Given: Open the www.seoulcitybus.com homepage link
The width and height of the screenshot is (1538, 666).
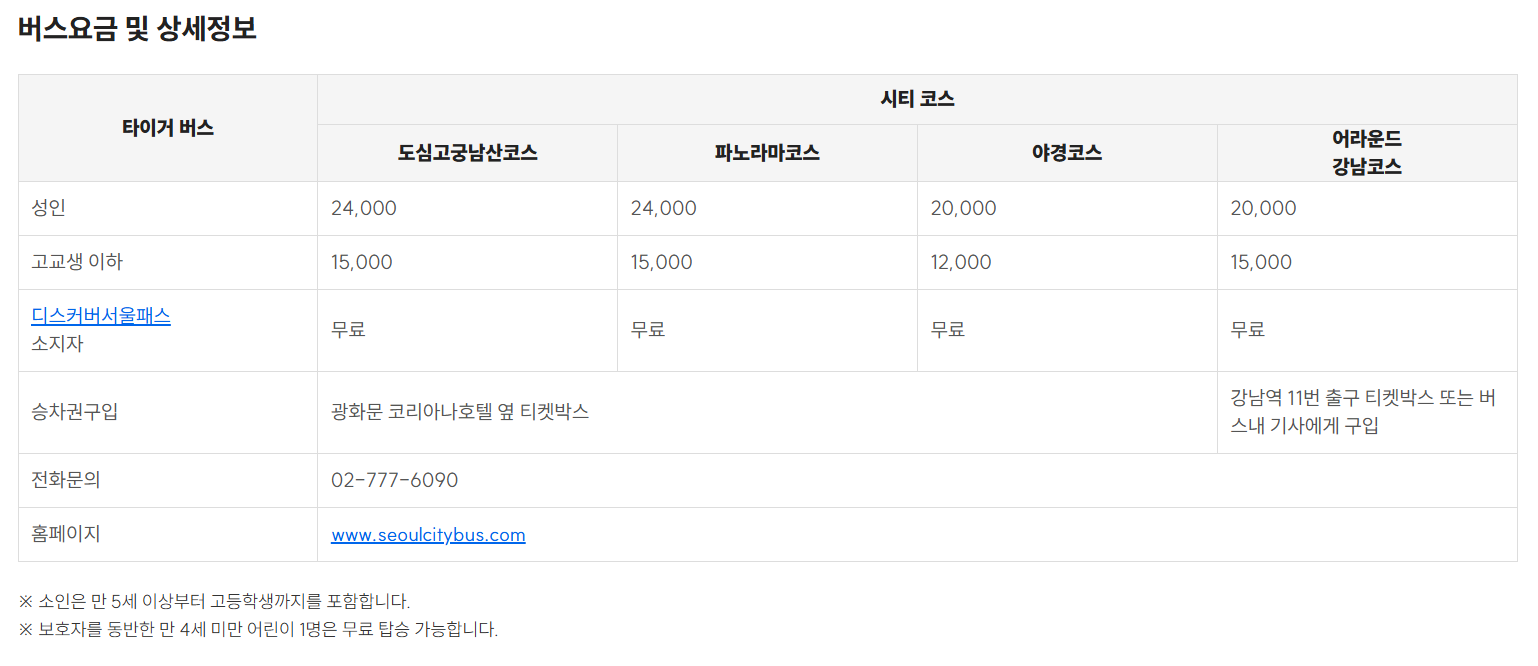Looking at the screenshot, I should [428, 535].
